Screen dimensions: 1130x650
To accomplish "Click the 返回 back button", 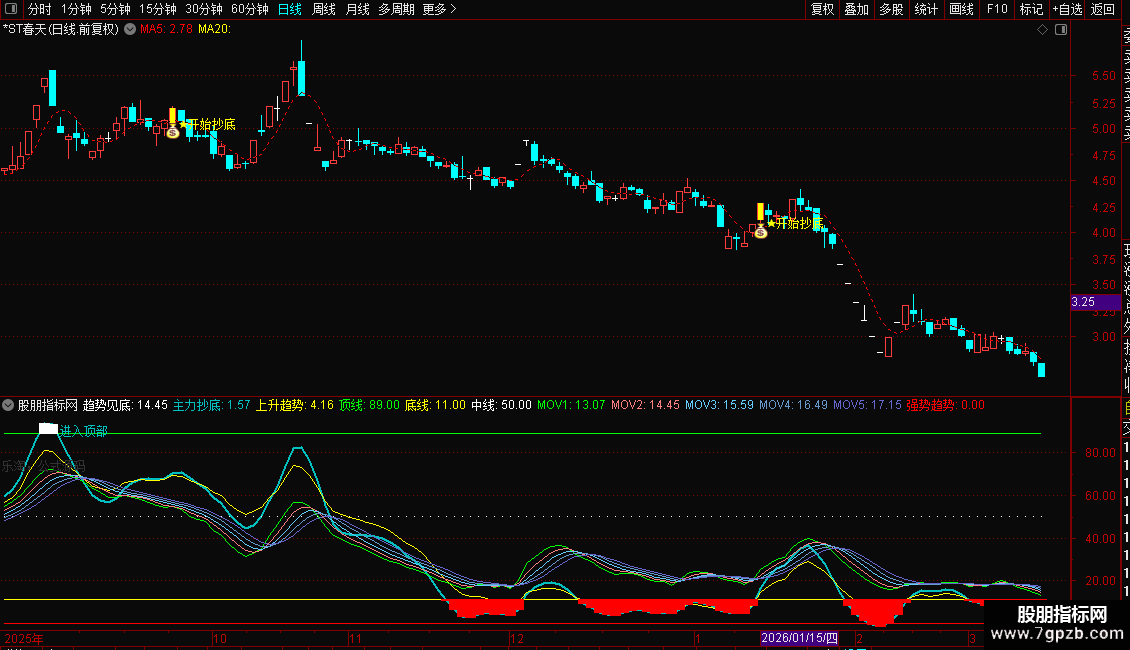I will (1103, 9).
